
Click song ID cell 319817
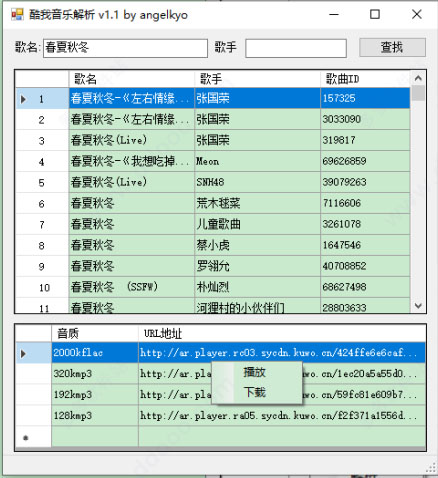point(365,140)
